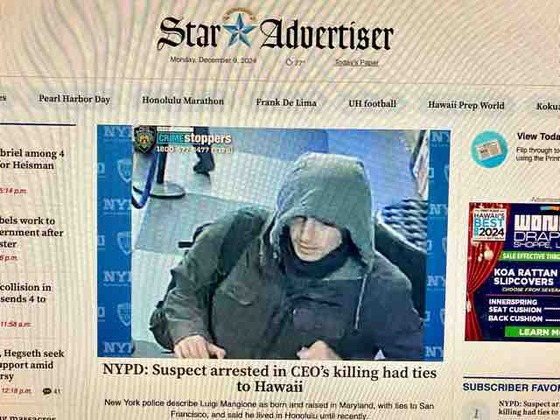The width and height of the screenshot is (560, 420).
Task: Open the Subscriber Favorites NYPD story link
Action: (529, 408)
